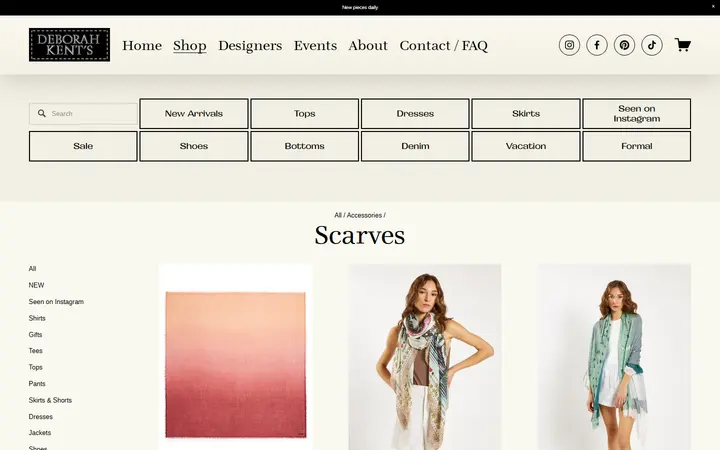The width and height of the screenshot is (720, 450).
Task: Open Contact / FAQ page
Action: (443, 45)
